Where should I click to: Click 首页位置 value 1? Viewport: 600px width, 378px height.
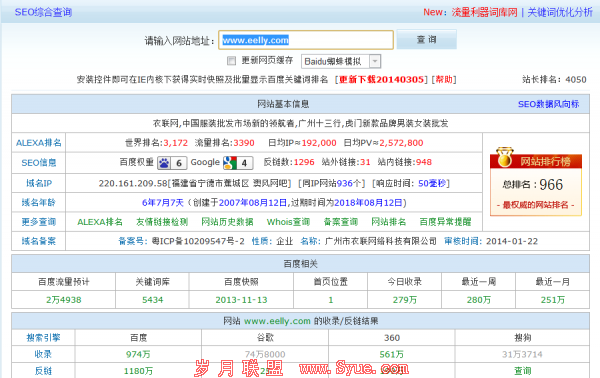[331, 300]
